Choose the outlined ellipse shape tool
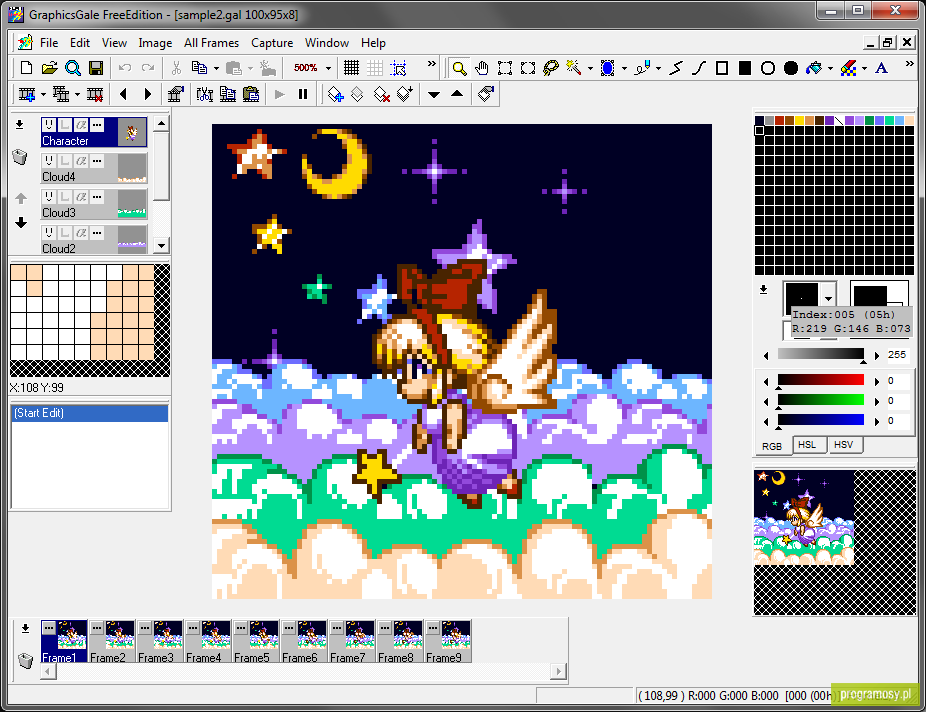The height and width of the screenshot is (712, 926). (768, 68)
